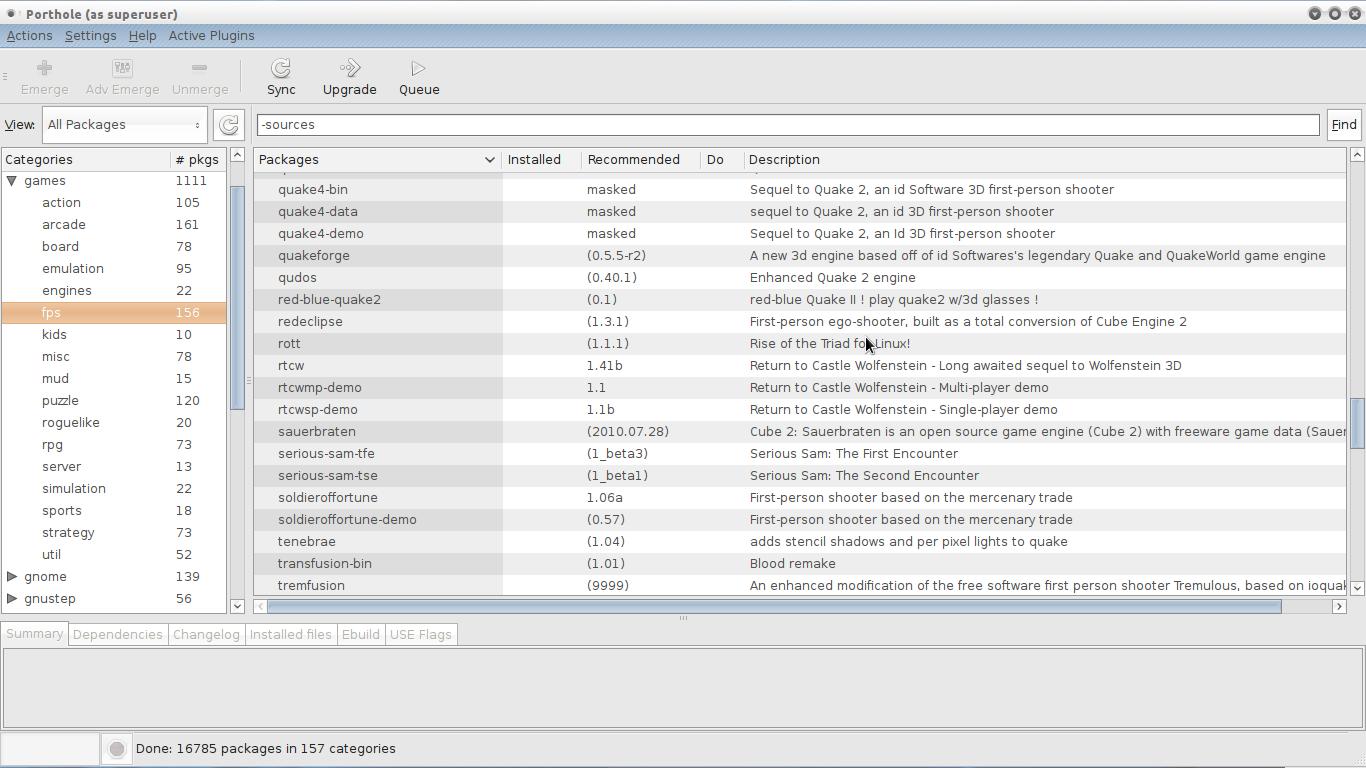Select the serious-sam-tfe package
1366x768 pixels.
800,454
